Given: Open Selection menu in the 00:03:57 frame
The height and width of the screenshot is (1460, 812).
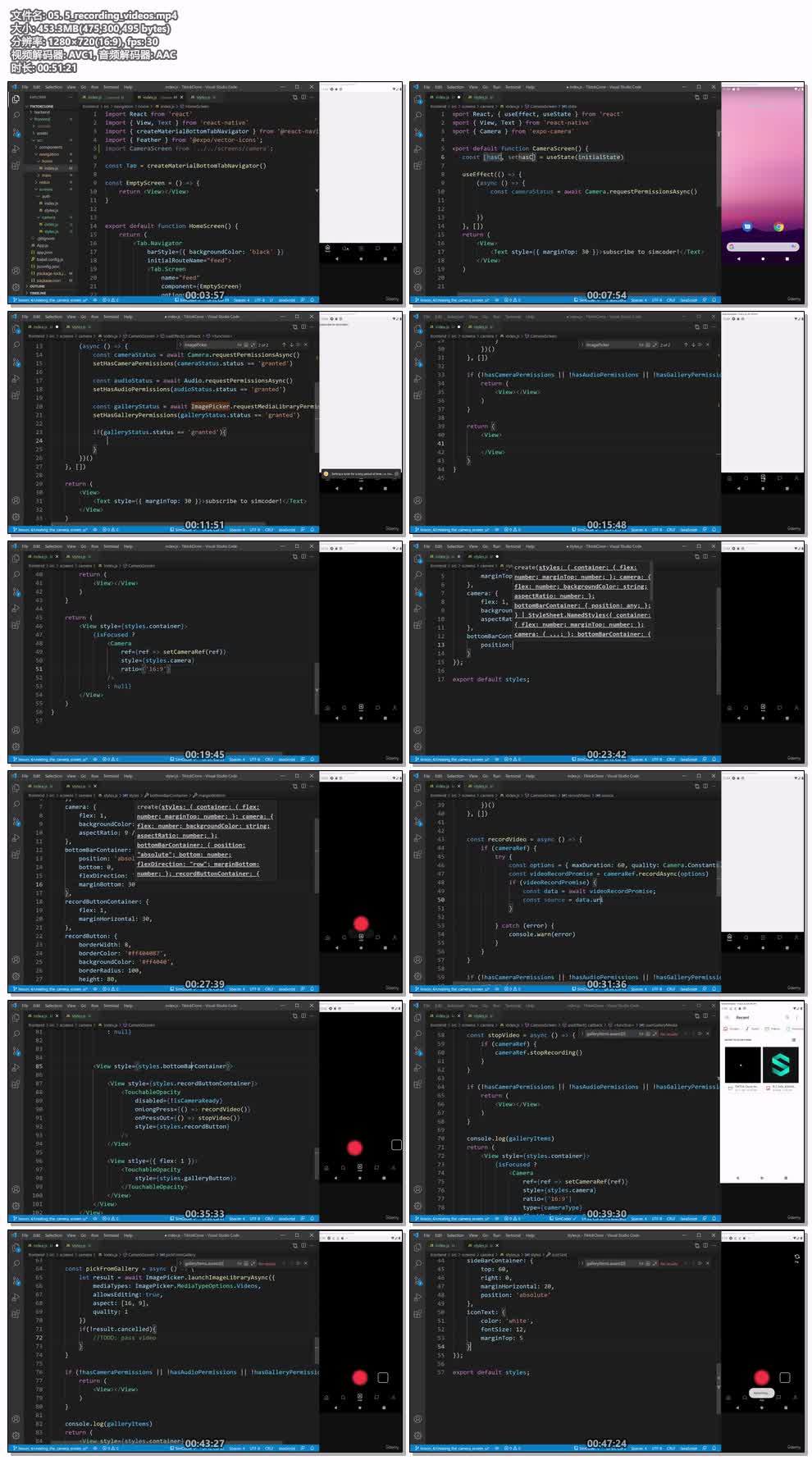Looking at the screenshot, I should pos(53,87).
